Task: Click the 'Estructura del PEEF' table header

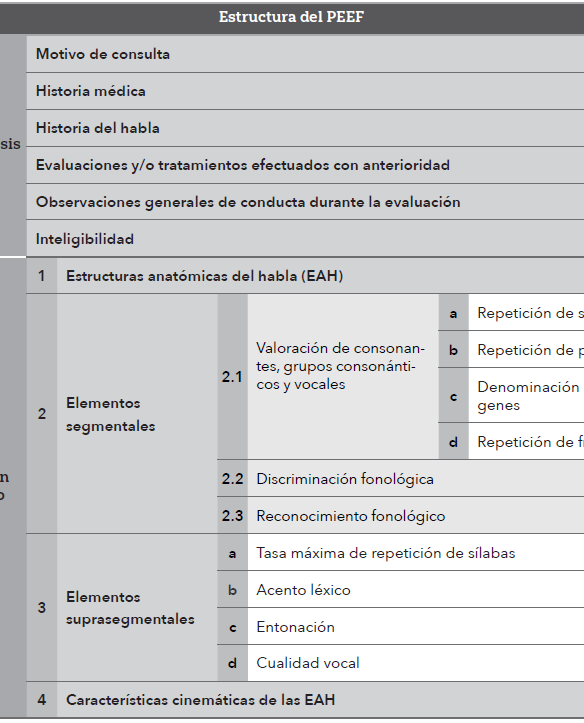Action: click(291, 17)
